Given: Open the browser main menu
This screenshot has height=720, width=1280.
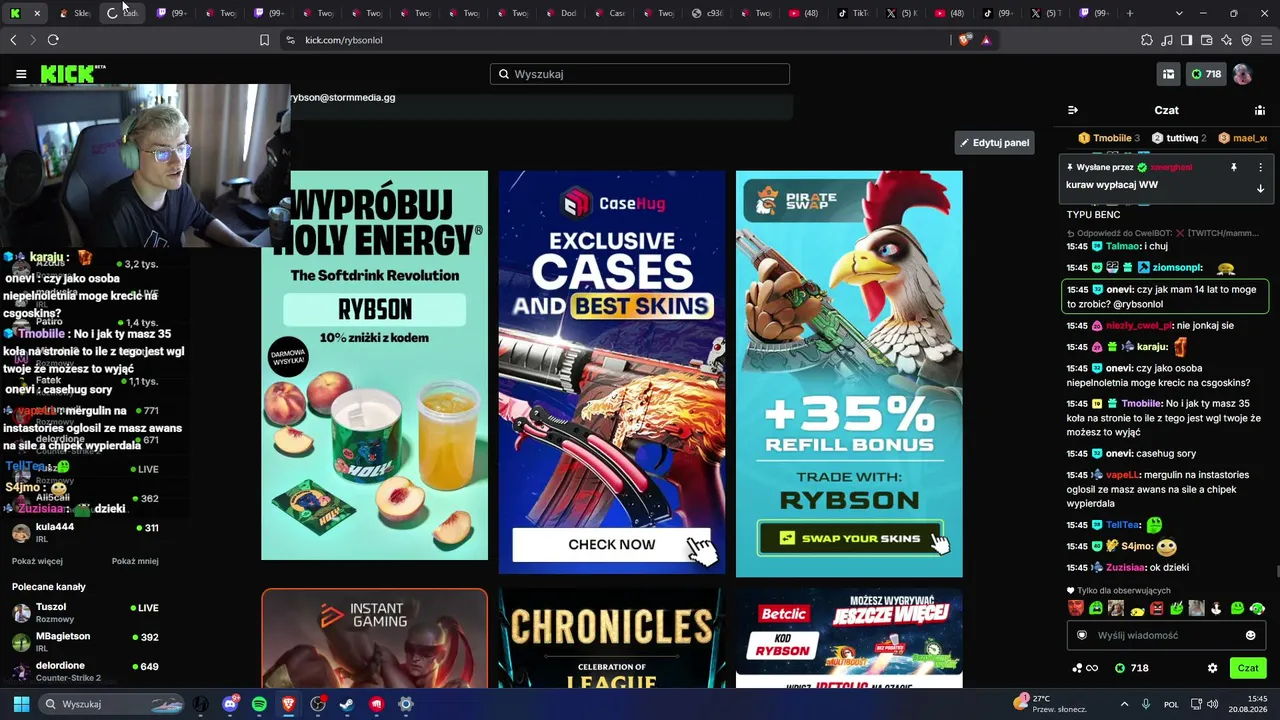Looking at the screenshot, I should pos(1266,40).
